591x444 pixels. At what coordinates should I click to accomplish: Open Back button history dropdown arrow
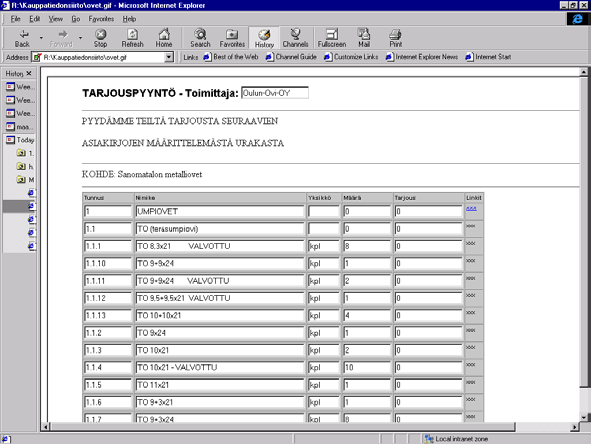pos(41,38)
